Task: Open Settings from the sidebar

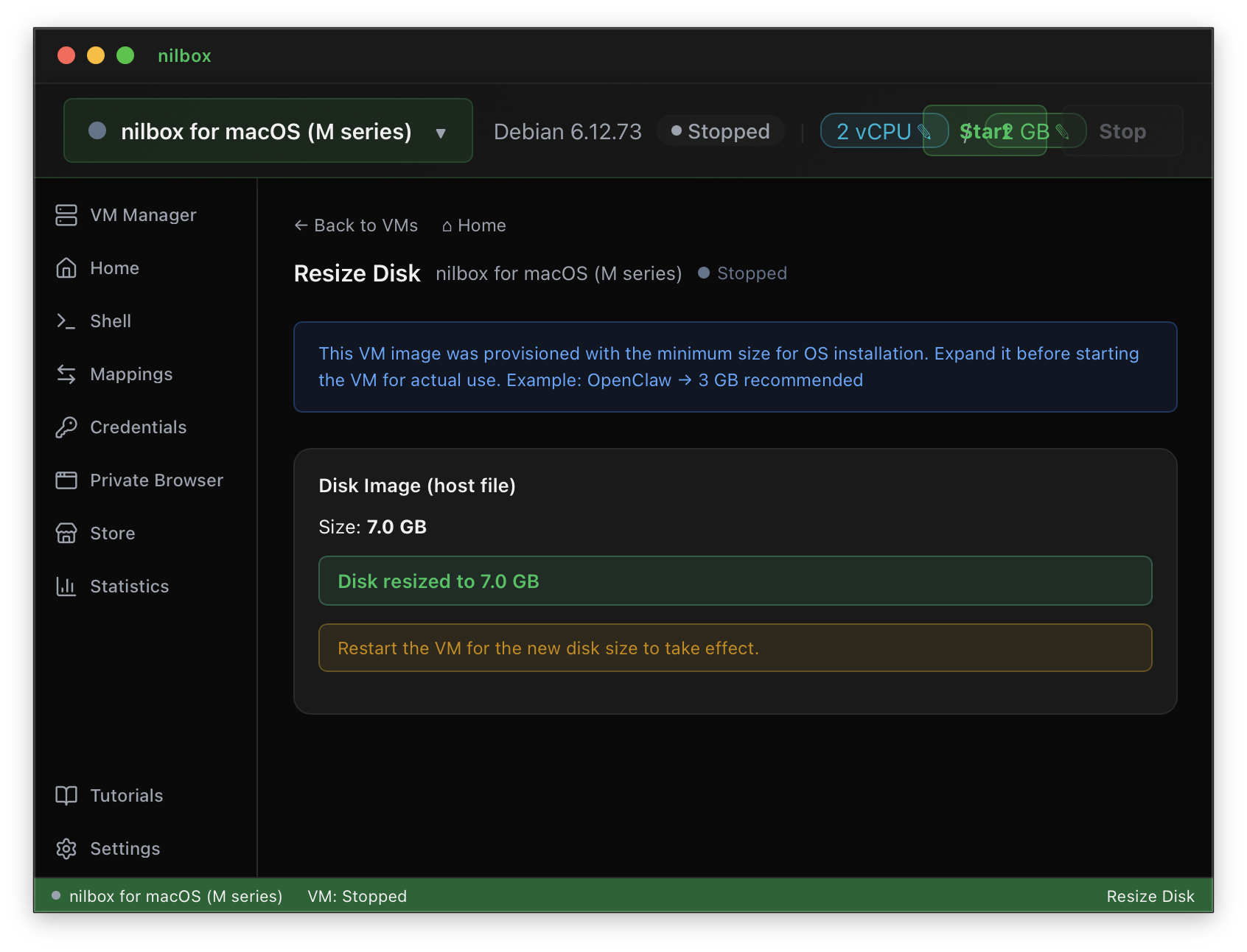Action: click(x=125, y=848)
